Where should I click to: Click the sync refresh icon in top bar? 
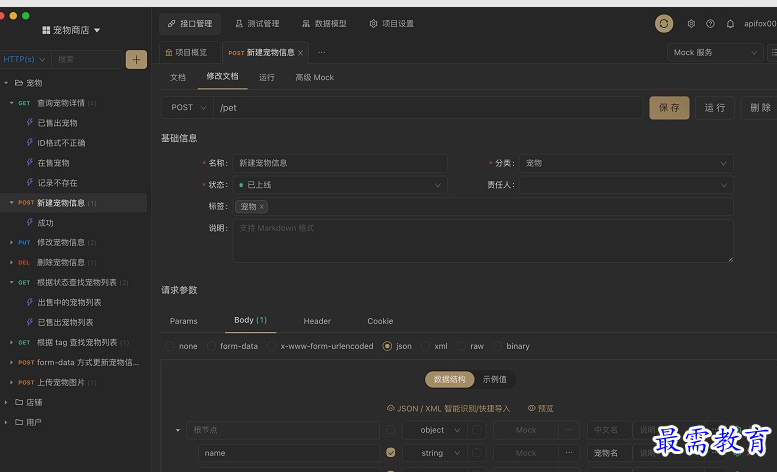pyautogui.click(x=664, y=23)
